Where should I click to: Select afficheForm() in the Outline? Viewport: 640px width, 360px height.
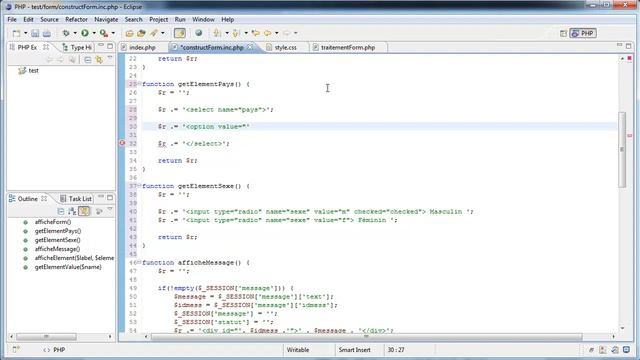53,222
